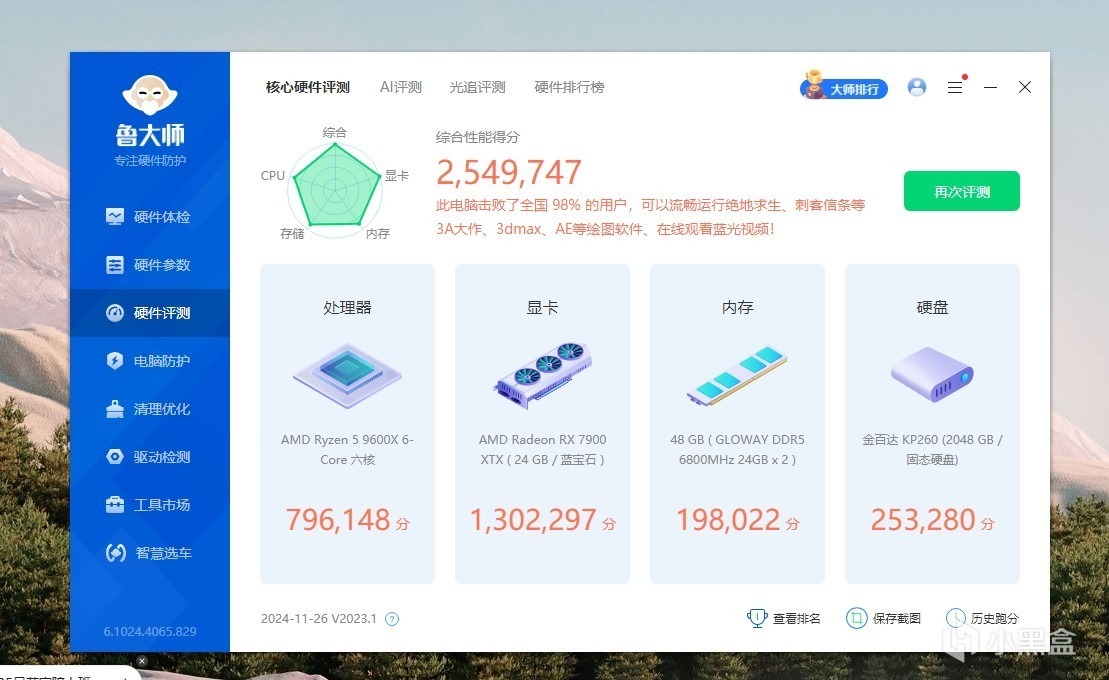Click the 硬盘 card title
The width and height of the screenshot is (1109, 680).
(932, 308)
